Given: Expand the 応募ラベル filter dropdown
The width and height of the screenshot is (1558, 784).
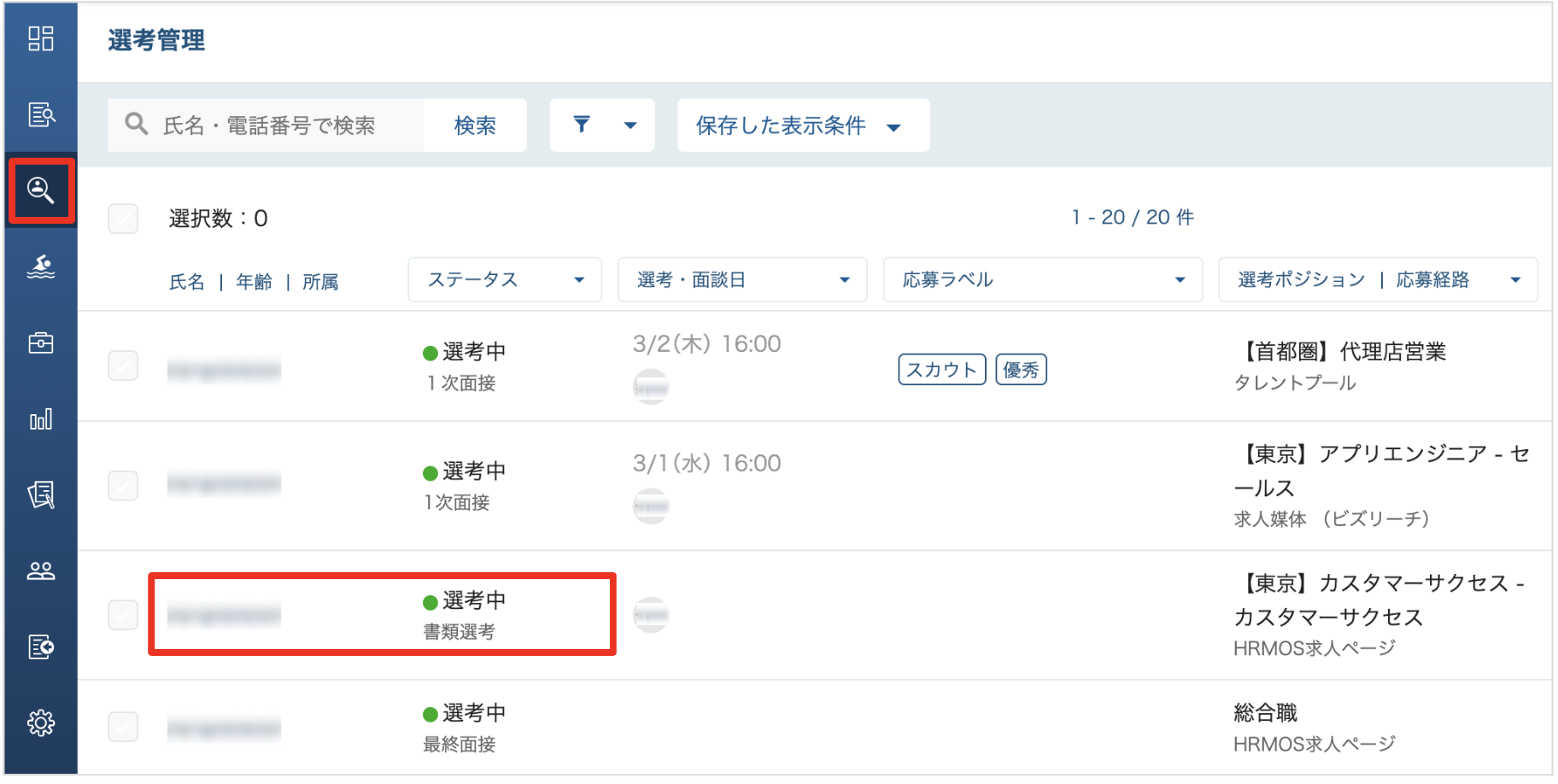Looking at the screenshot, I should click(1043, 280).
